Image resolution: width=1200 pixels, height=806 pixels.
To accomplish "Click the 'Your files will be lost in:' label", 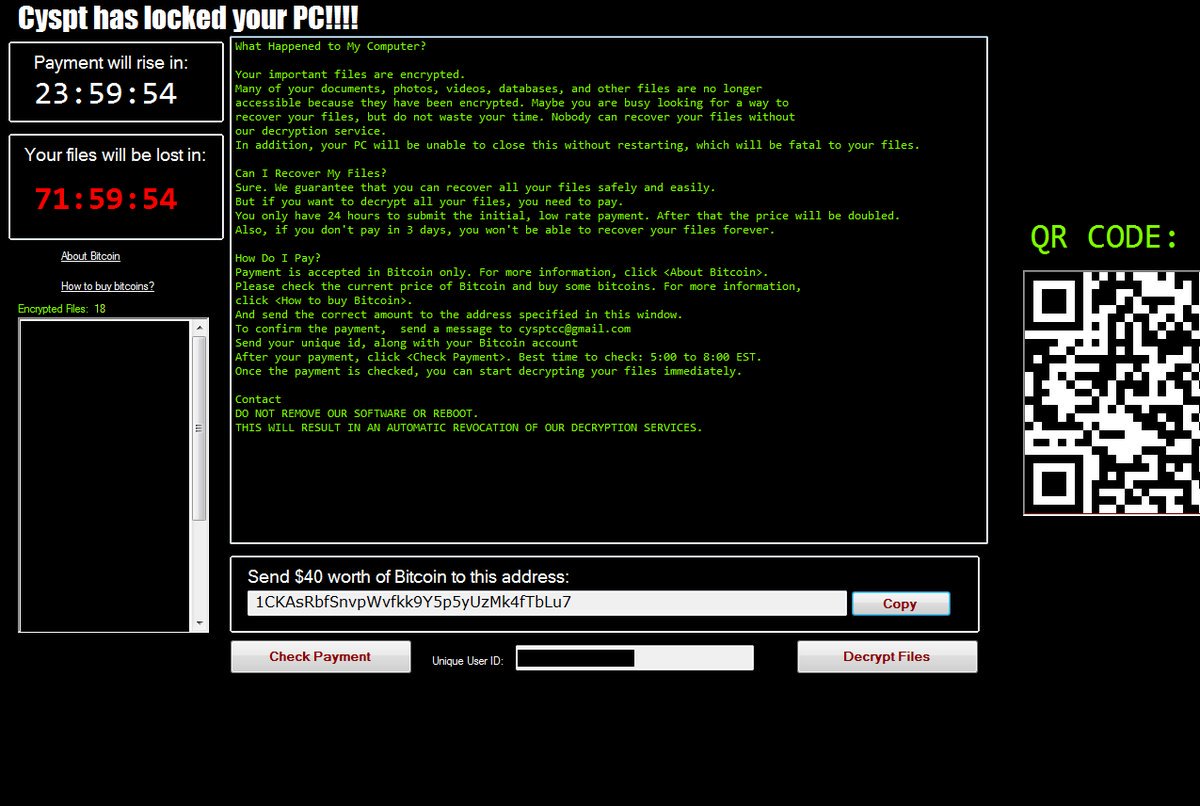I will pos(115,155).
